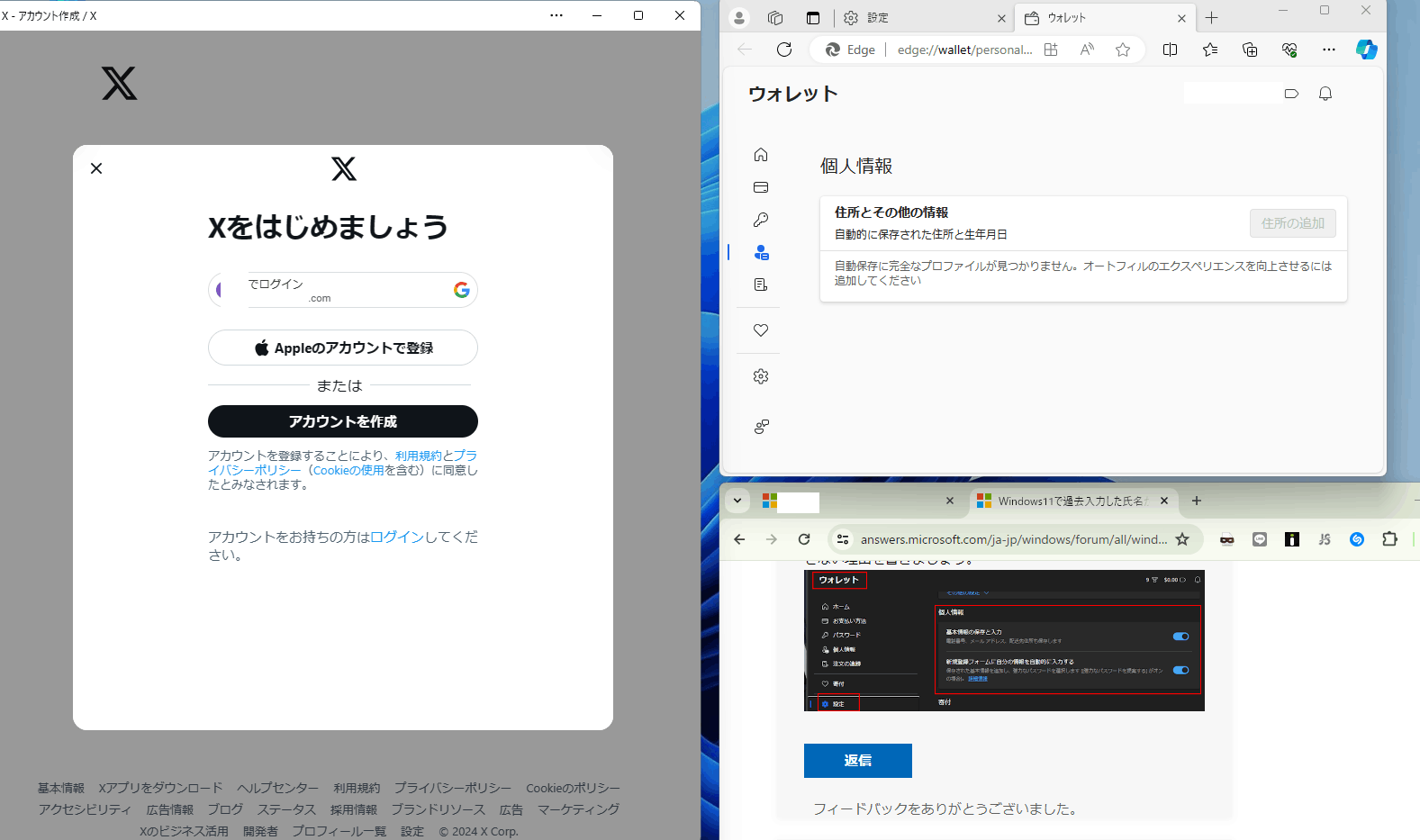
Task: Open Edge collections icon
Action: coord(1250,50)
